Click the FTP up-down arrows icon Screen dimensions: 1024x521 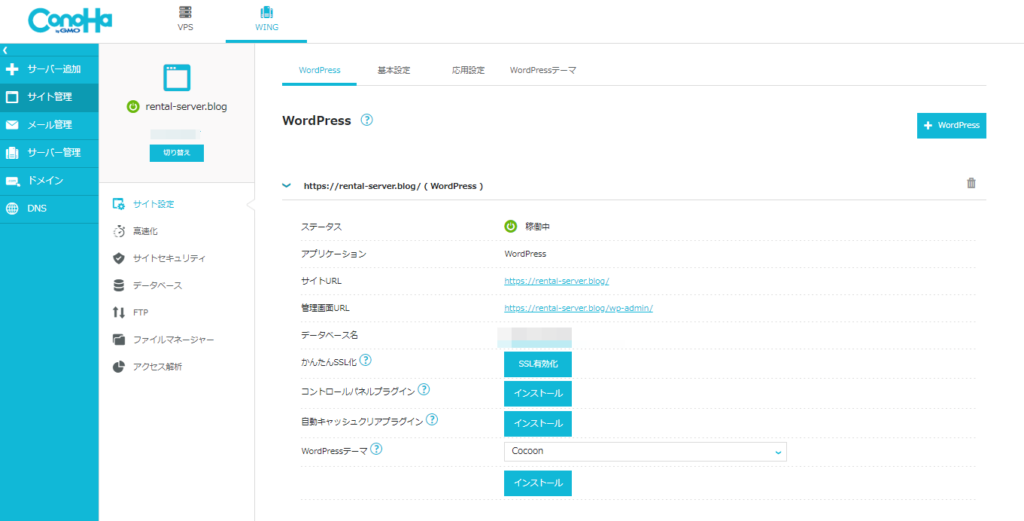tap(119, 313)
